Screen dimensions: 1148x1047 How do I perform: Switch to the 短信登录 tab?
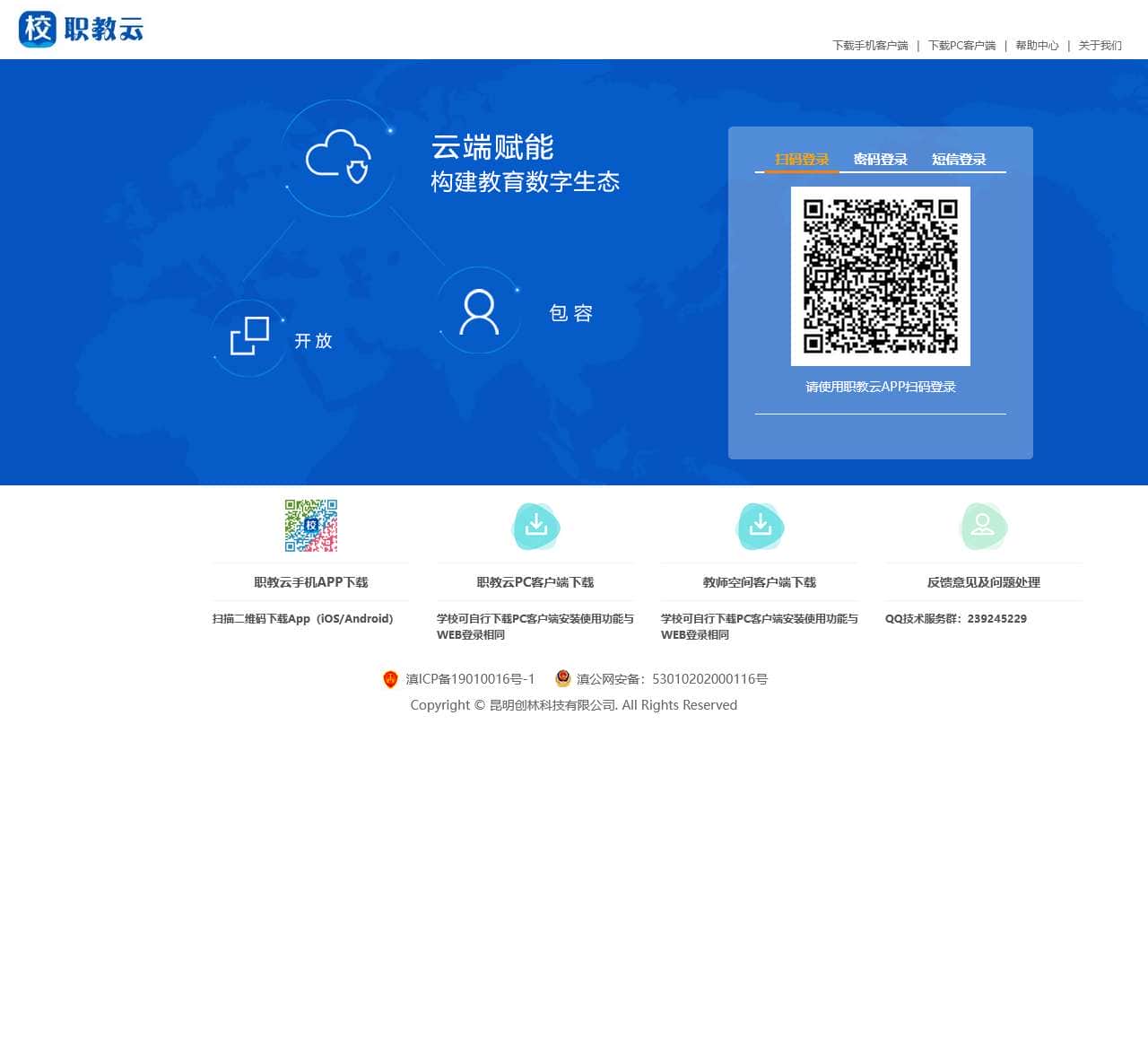coord(959,159)
